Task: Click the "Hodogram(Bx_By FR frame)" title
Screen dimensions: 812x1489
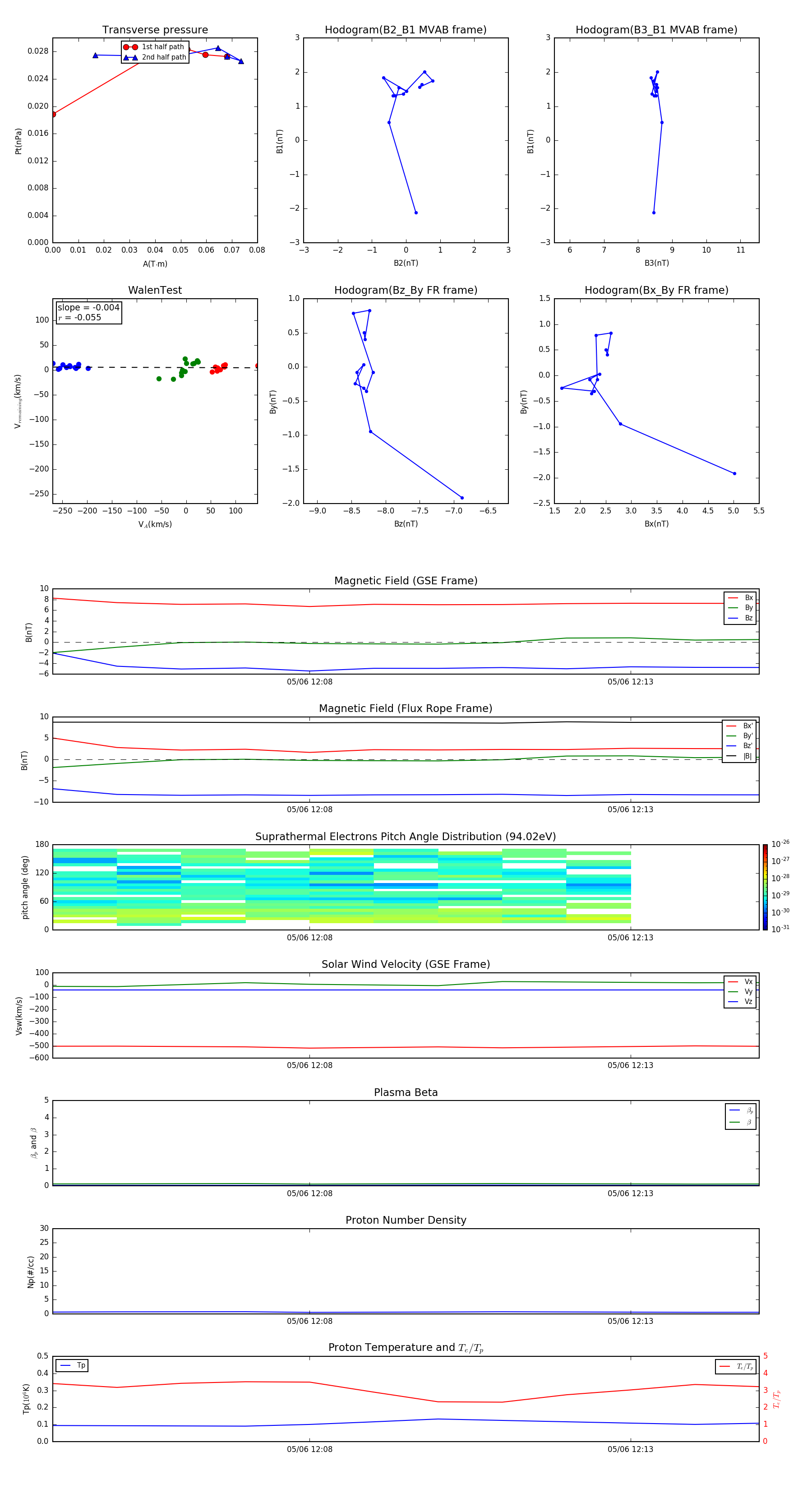Action: coord(656,290)
